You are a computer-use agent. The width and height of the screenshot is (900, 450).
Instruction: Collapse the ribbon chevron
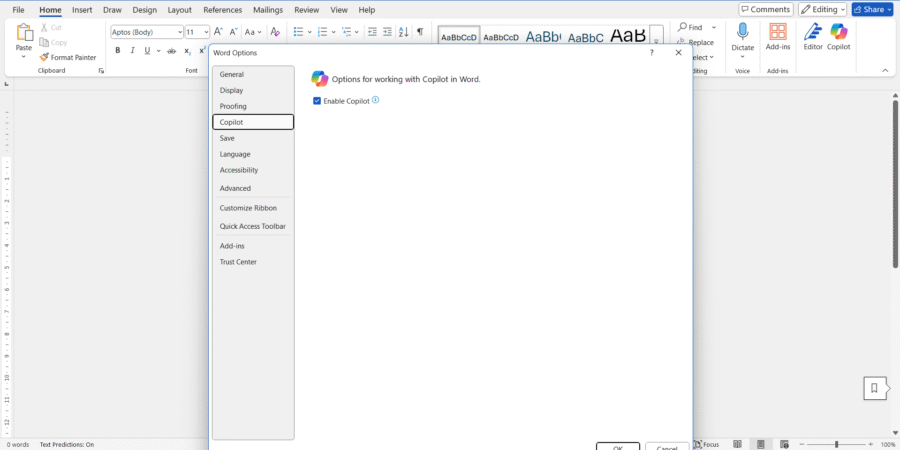[885, 71]
